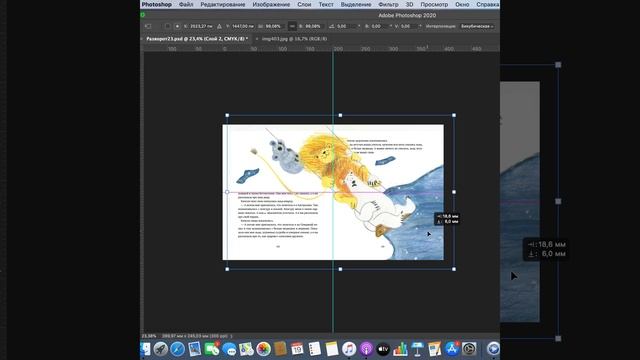Screen dimensions: 640x360
Task: Click the top-left transform handle
Action: coord(227,115)
